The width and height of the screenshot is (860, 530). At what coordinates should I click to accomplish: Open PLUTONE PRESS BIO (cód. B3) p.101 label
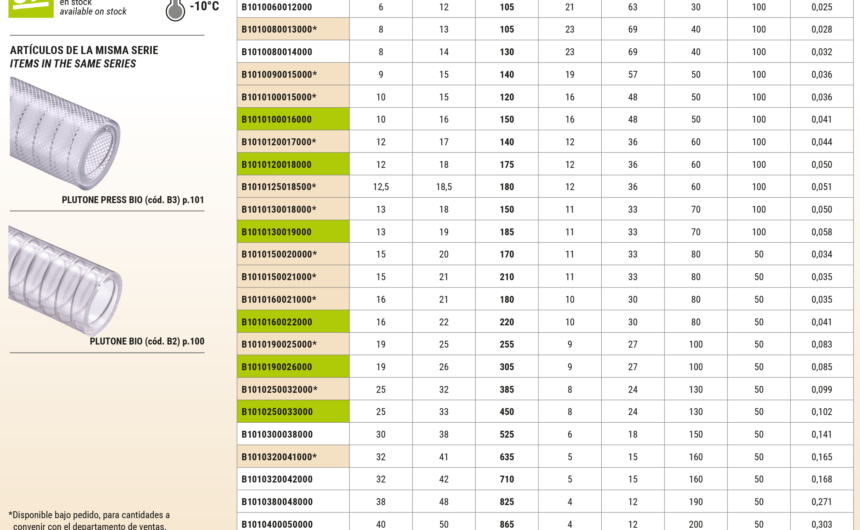click(132, 200)
